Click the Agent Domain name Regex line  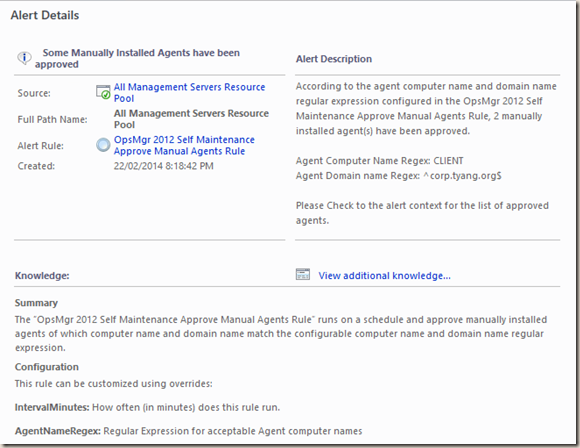coord(399,176)
